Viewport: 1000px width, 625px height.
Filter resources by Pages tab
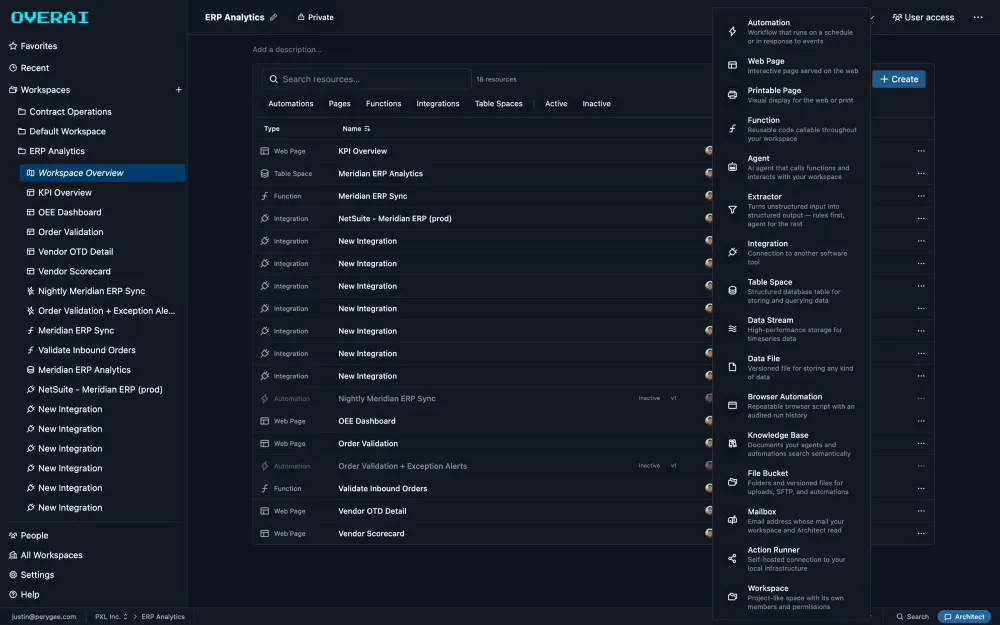(x=339, y=103)
